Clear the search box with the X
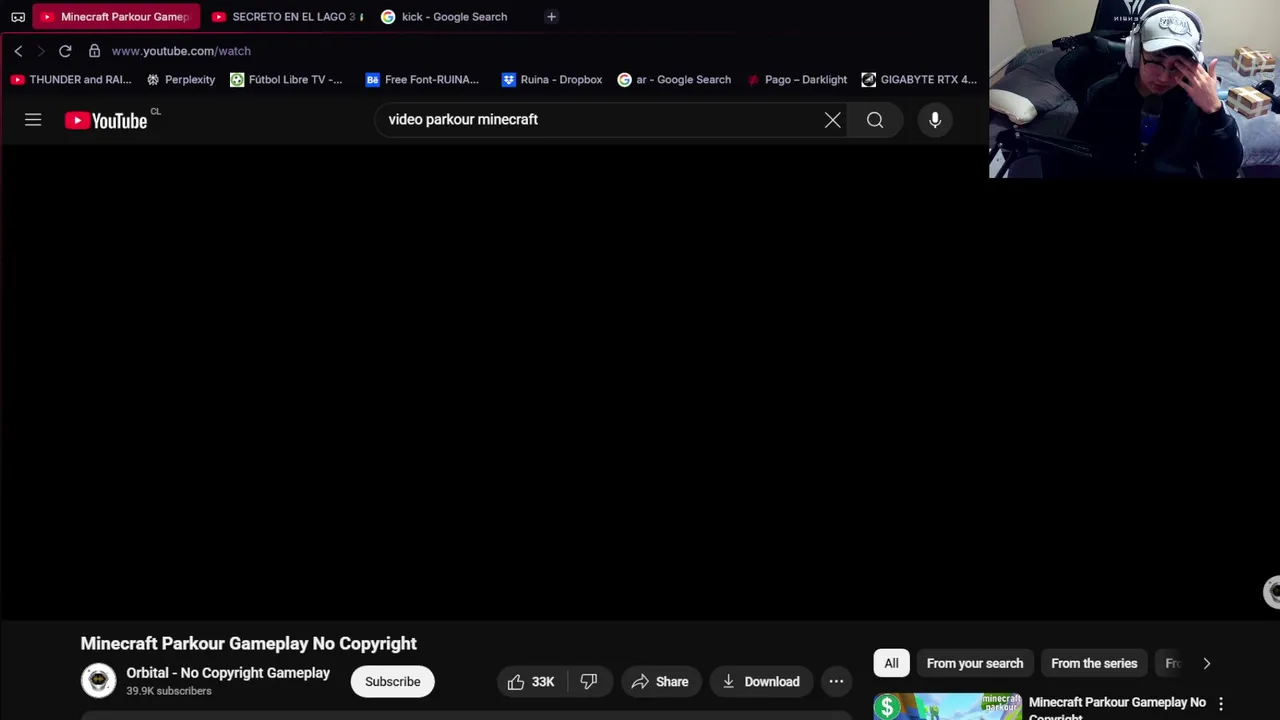1280x720 pixels. [832, 120]
